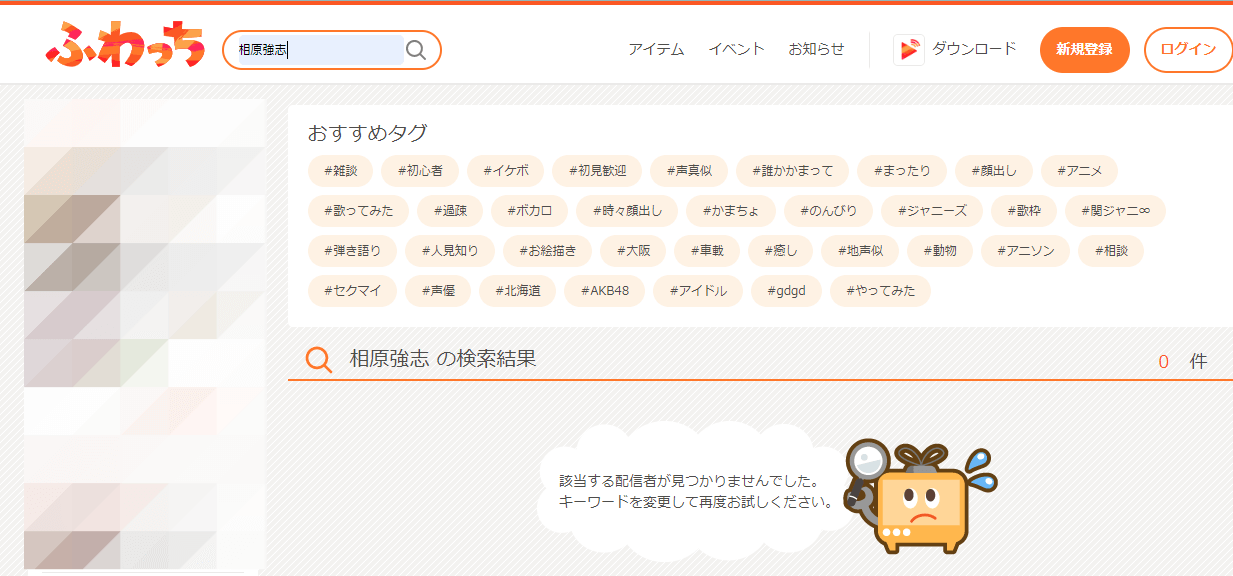Select the #お絵描き tag
Image resolution: width=1233 pixels, height=576 pixels.
pos(548,251)
